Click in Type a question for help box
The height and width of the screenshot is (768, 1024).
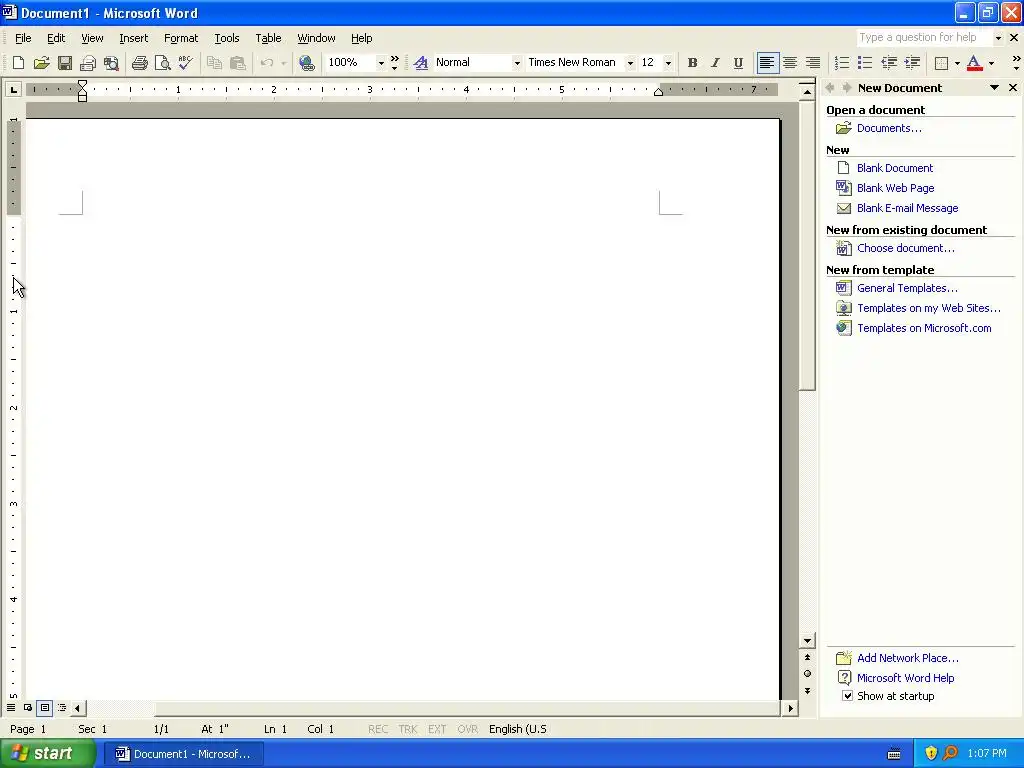(924, 37)
